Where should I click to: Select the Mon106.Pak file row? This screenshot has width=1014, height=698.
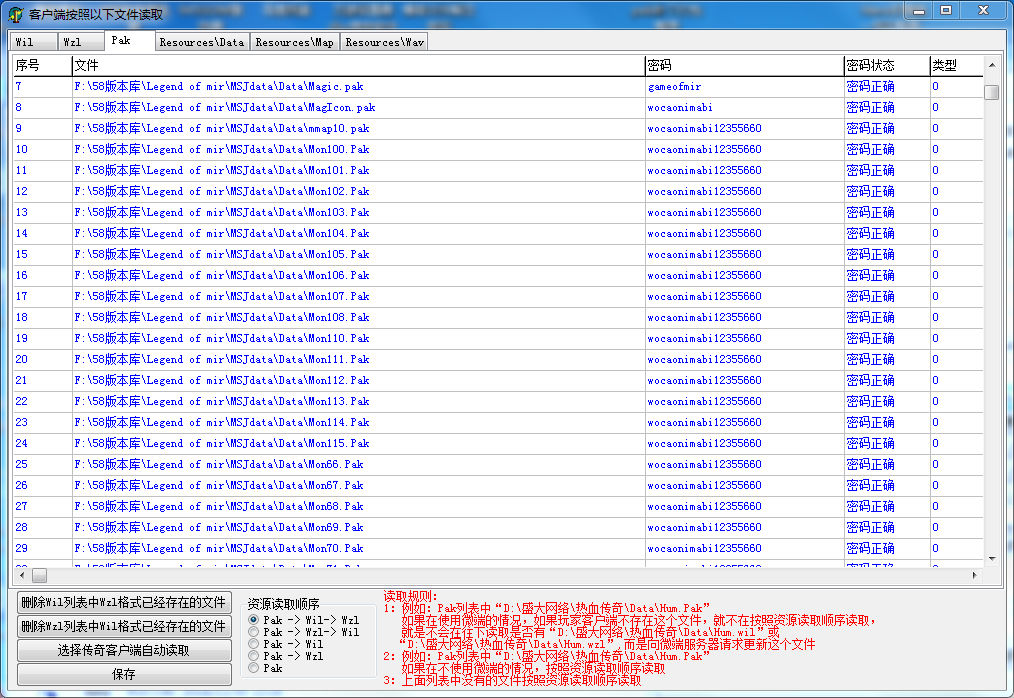point(498,276)
